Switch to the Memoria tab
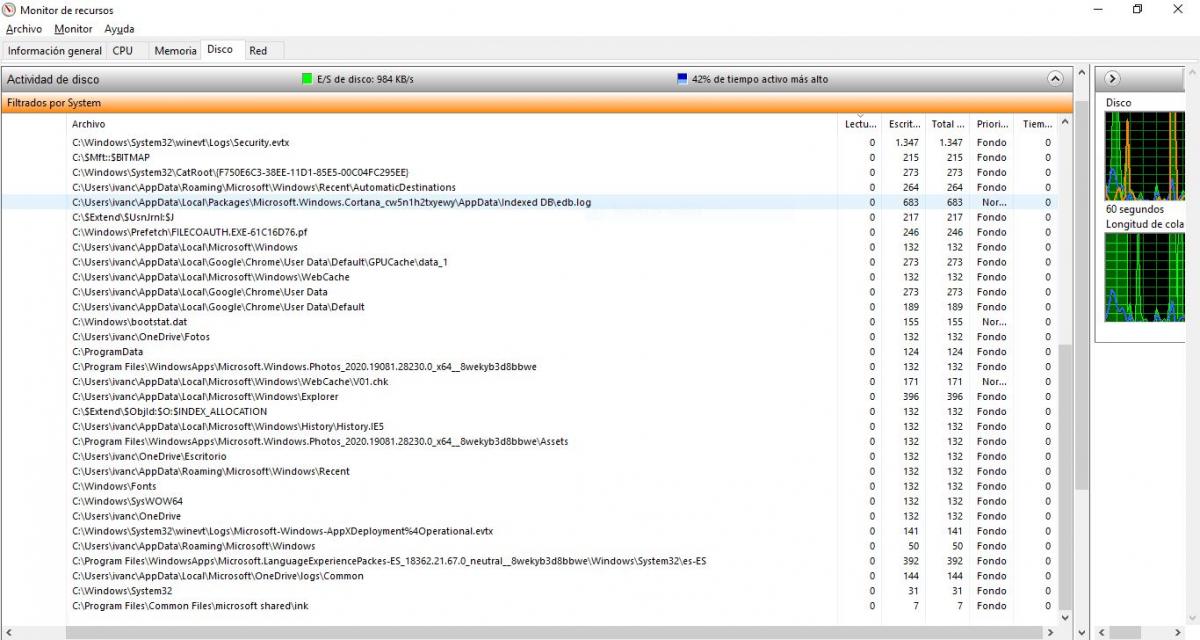1200x640 pixels. click(x=175, y=51)
